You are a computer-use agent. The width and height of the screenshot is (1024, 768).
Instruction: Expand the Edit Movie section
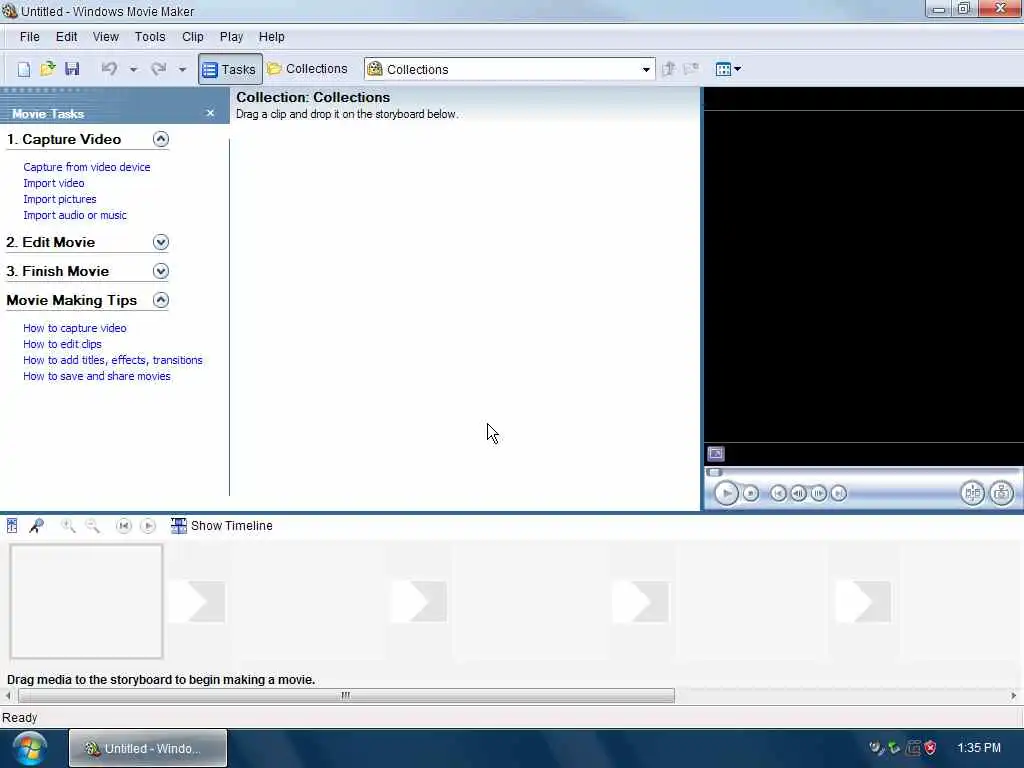tap(161, 242)
